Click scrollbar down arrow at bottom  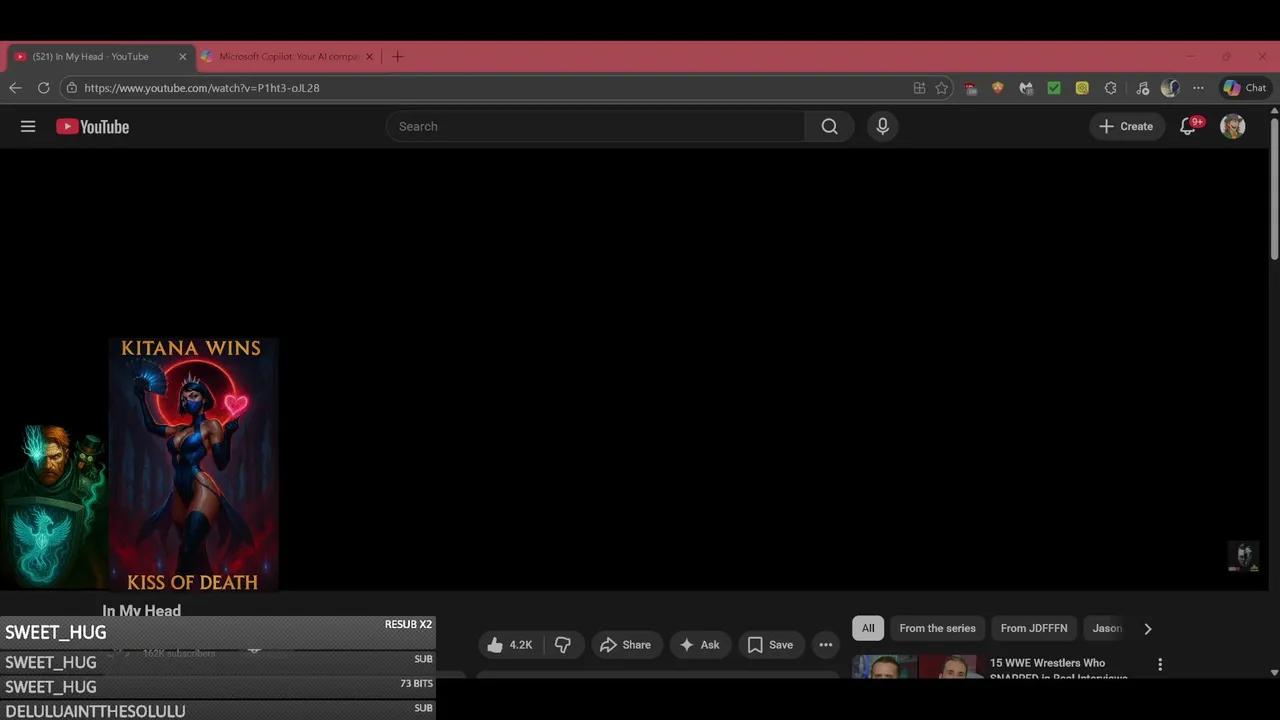click(x=1274, y=673)
